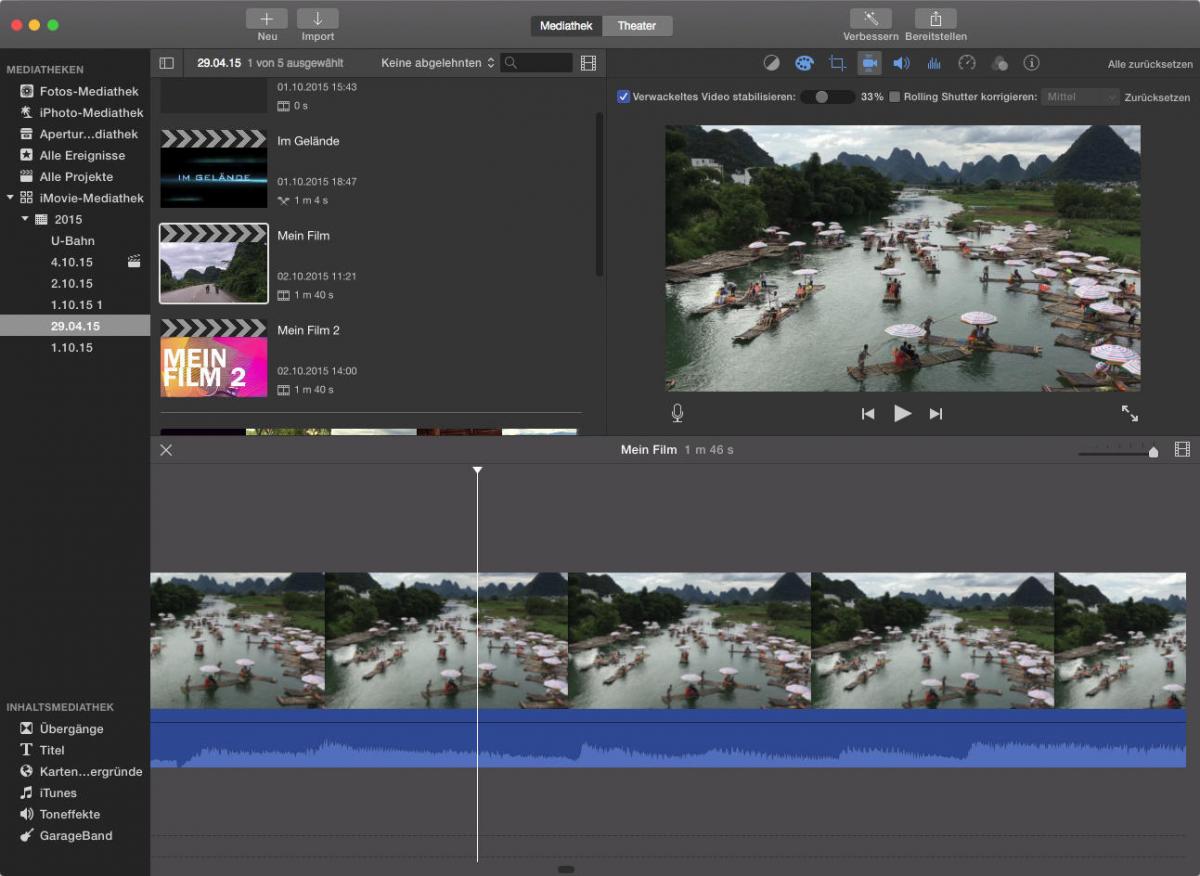Viewport: 1200px width, 876px height.
Task: Select the 29.04.15 event
Action: pyautogui.click(x=75, y=326)
